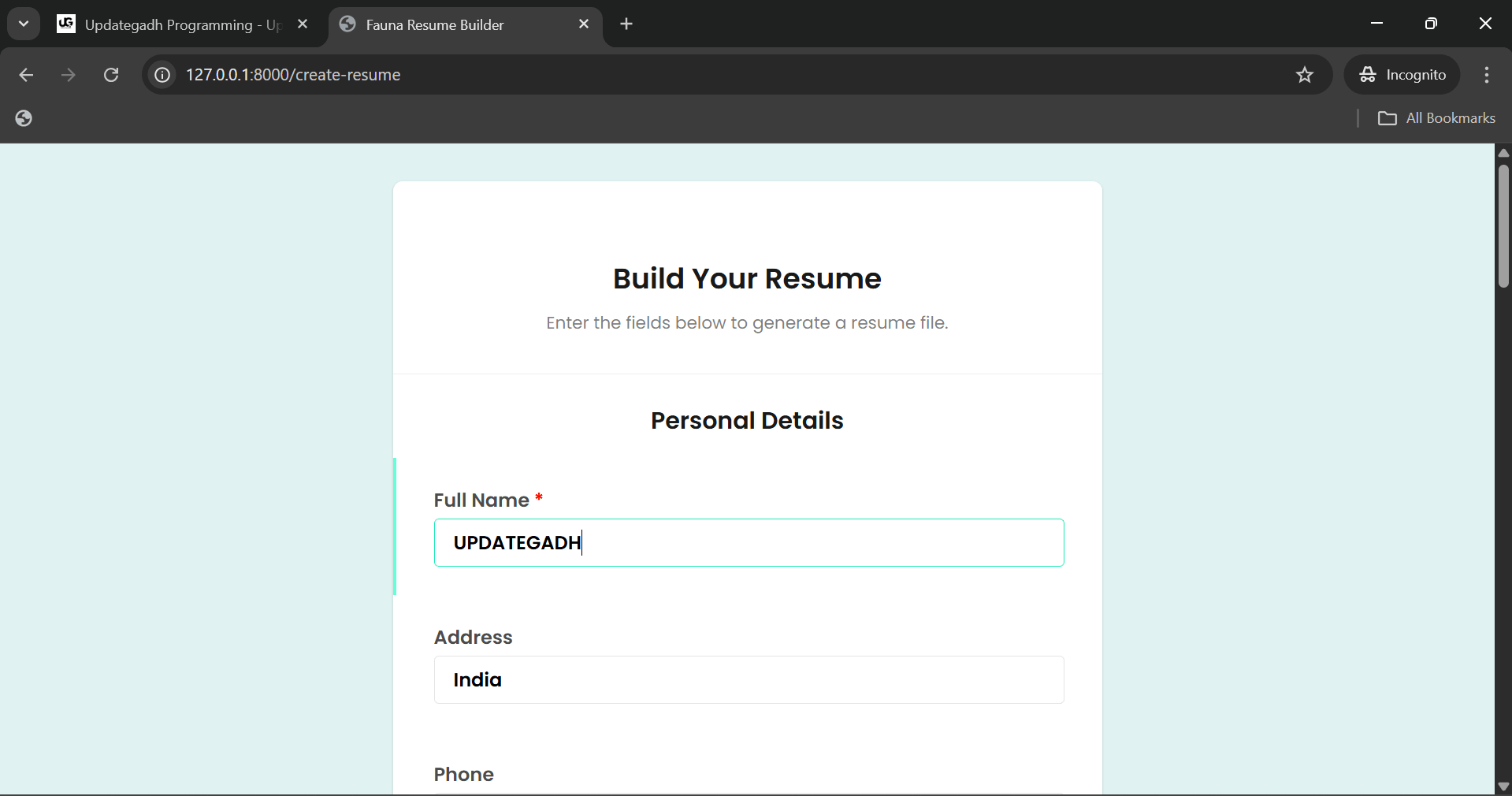
Task: Expand the tab search dropdown
Action: [x=24, y=24]
